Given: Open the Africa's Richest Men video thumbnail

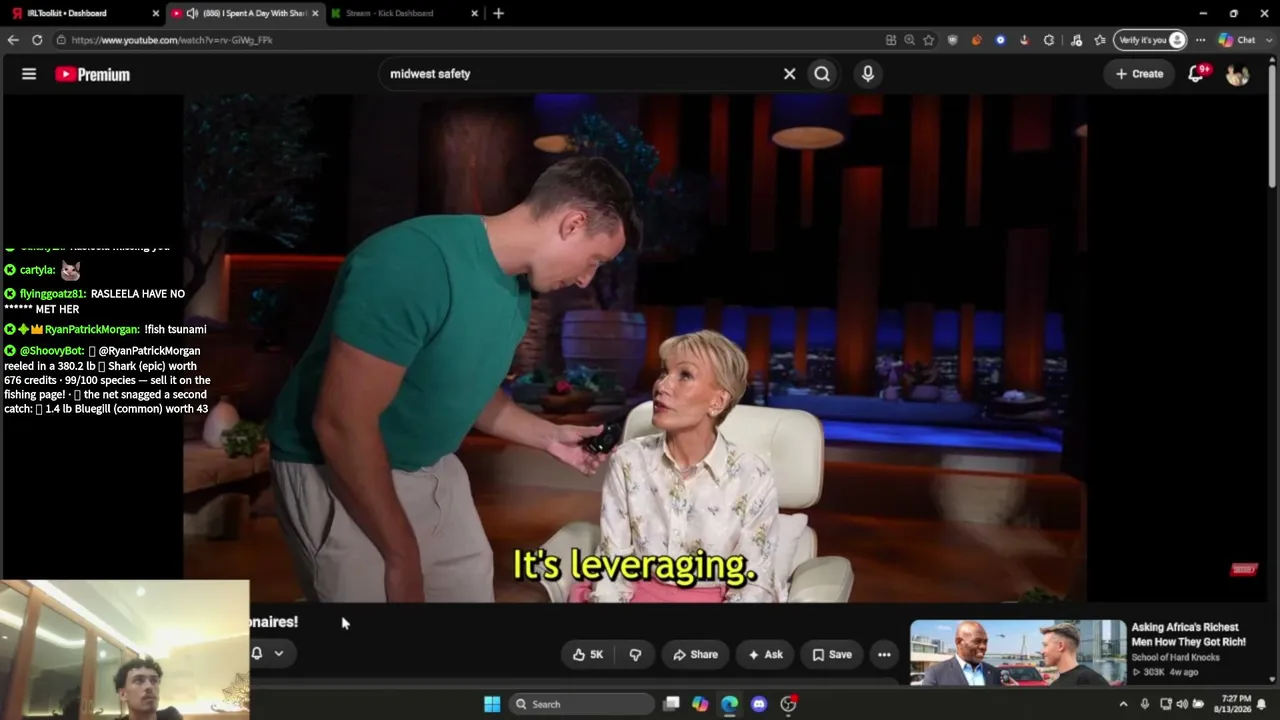Looking at the screenshot, I should tap(1018, 653).
